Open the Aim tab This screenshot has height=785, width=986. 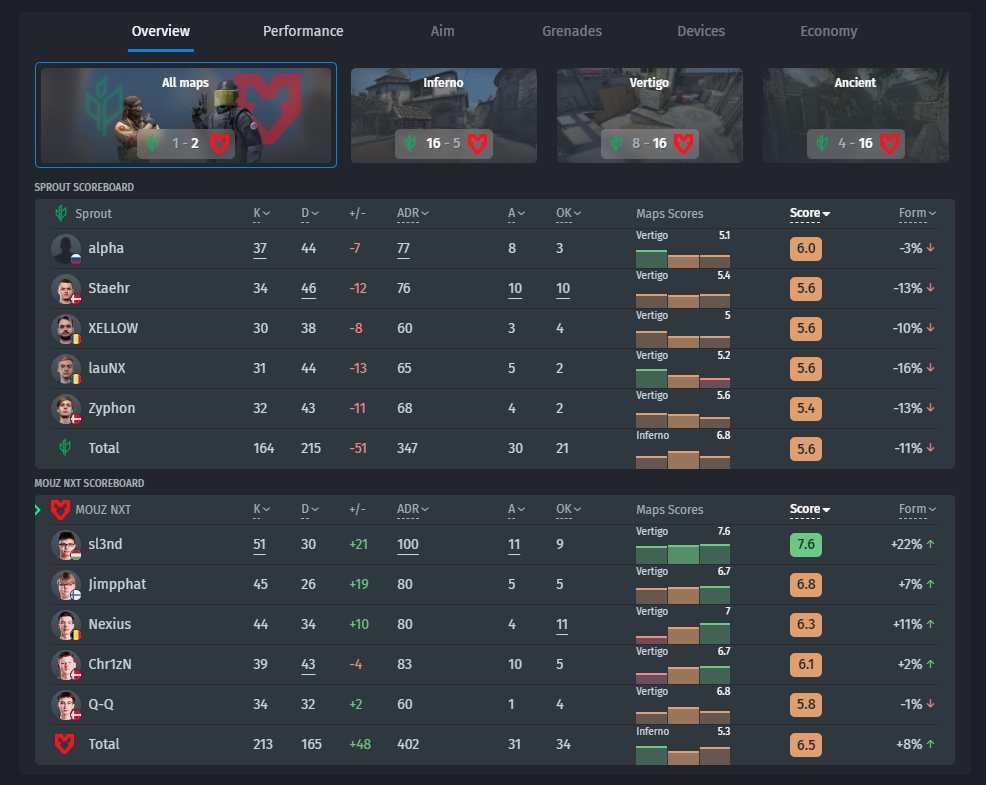[x=443, y=31]
